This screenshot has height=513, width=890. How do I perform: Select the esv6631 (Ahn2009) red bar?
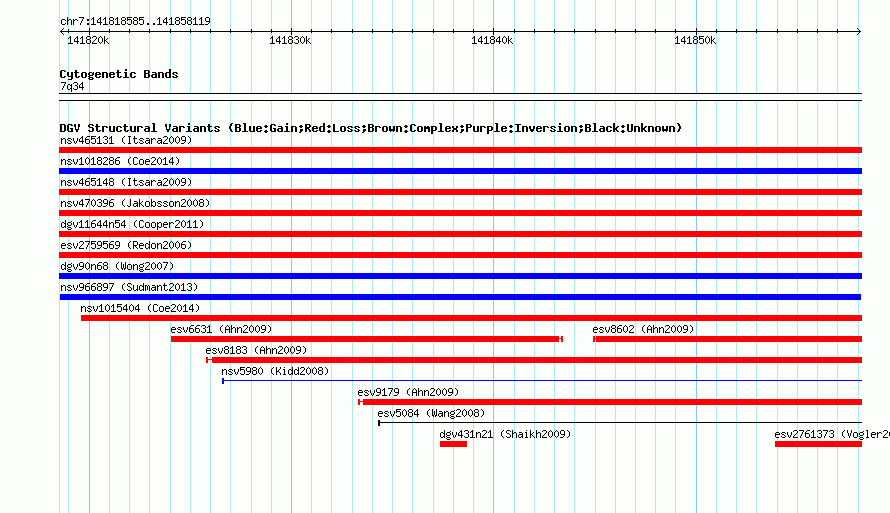(367, 339)
